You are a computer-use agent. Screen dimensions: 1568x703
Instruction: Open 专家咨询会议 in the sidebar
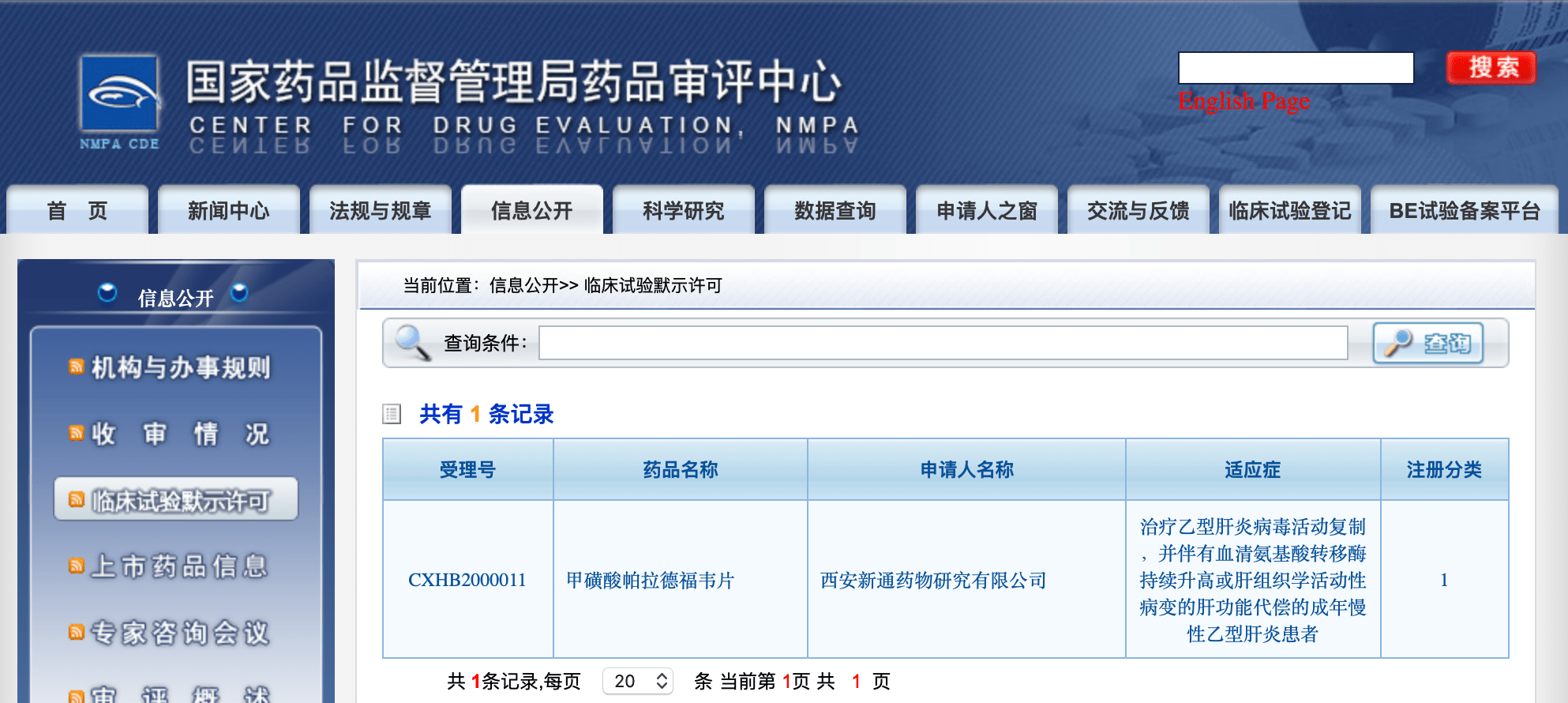tap(181, 633)
